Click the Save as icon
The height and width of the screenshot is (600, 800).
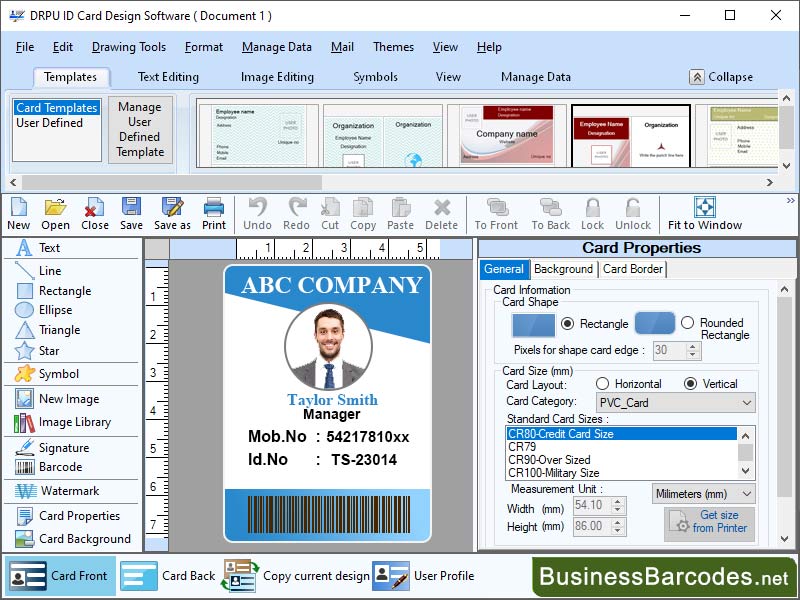click(x=172, y=214)
